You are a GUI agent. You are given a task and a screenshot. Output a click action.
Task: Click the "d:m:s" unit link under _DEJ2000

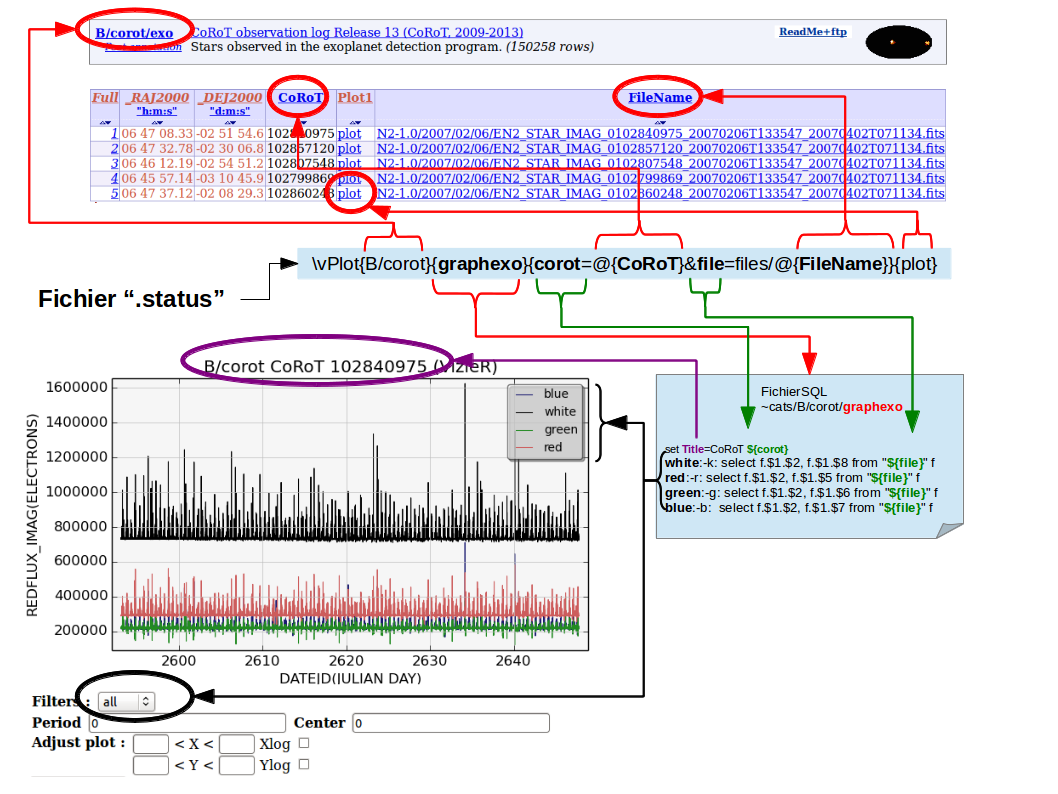click(230, 111)
